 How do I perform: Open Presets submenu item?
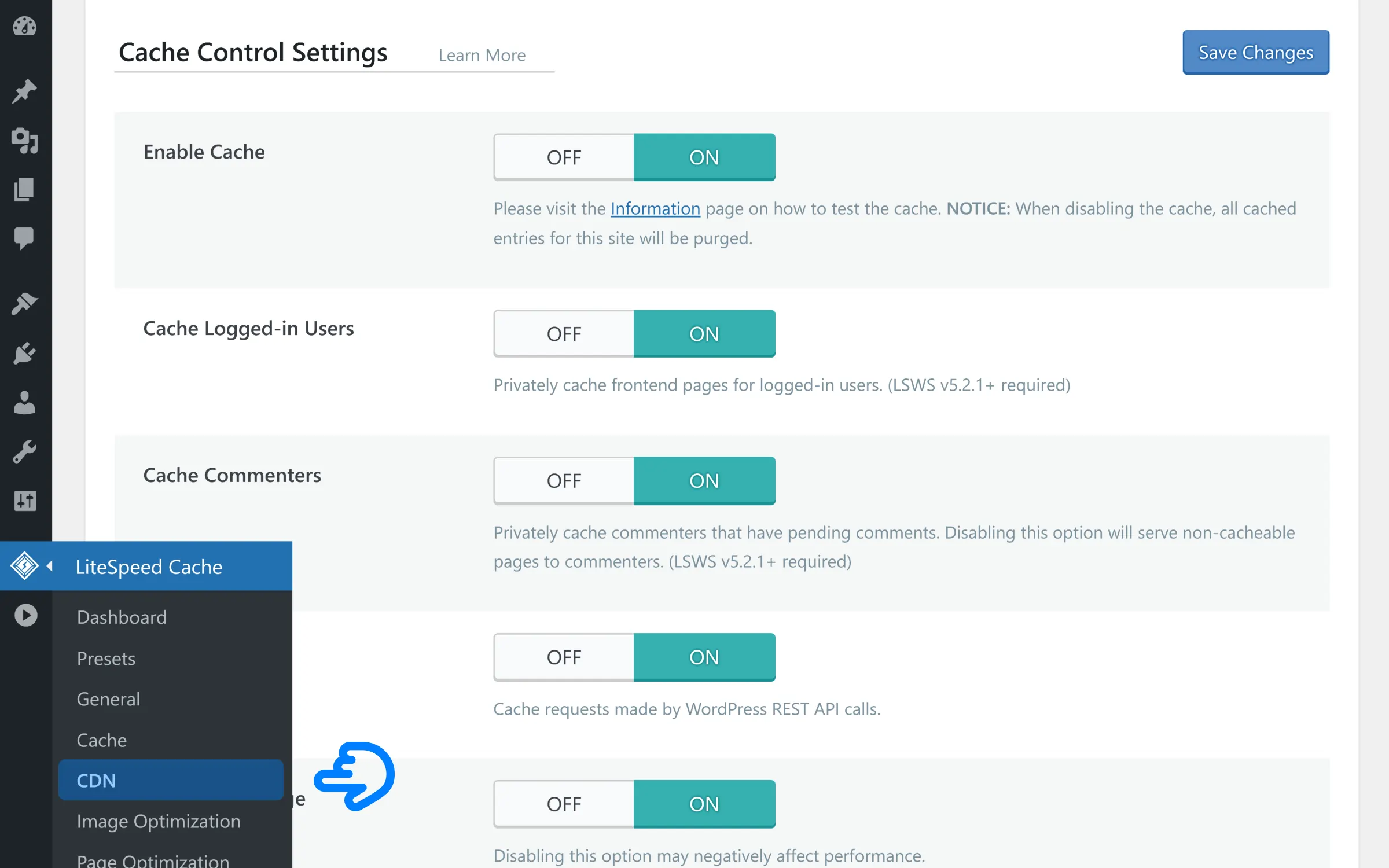pos(106,659)
